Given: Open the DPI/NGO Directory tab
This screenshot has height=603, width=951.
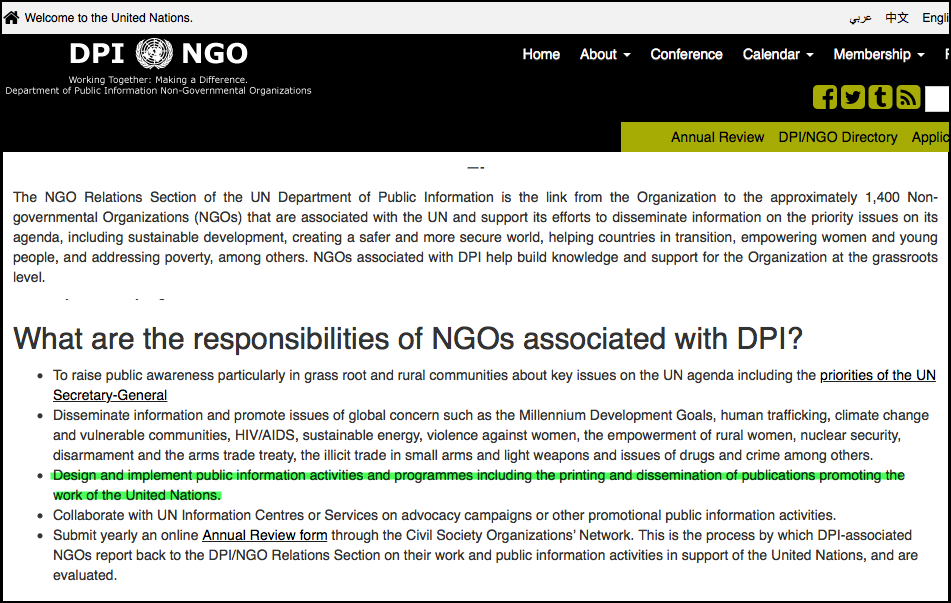Looking at the screenshot, I should click(x=838, y=137).
